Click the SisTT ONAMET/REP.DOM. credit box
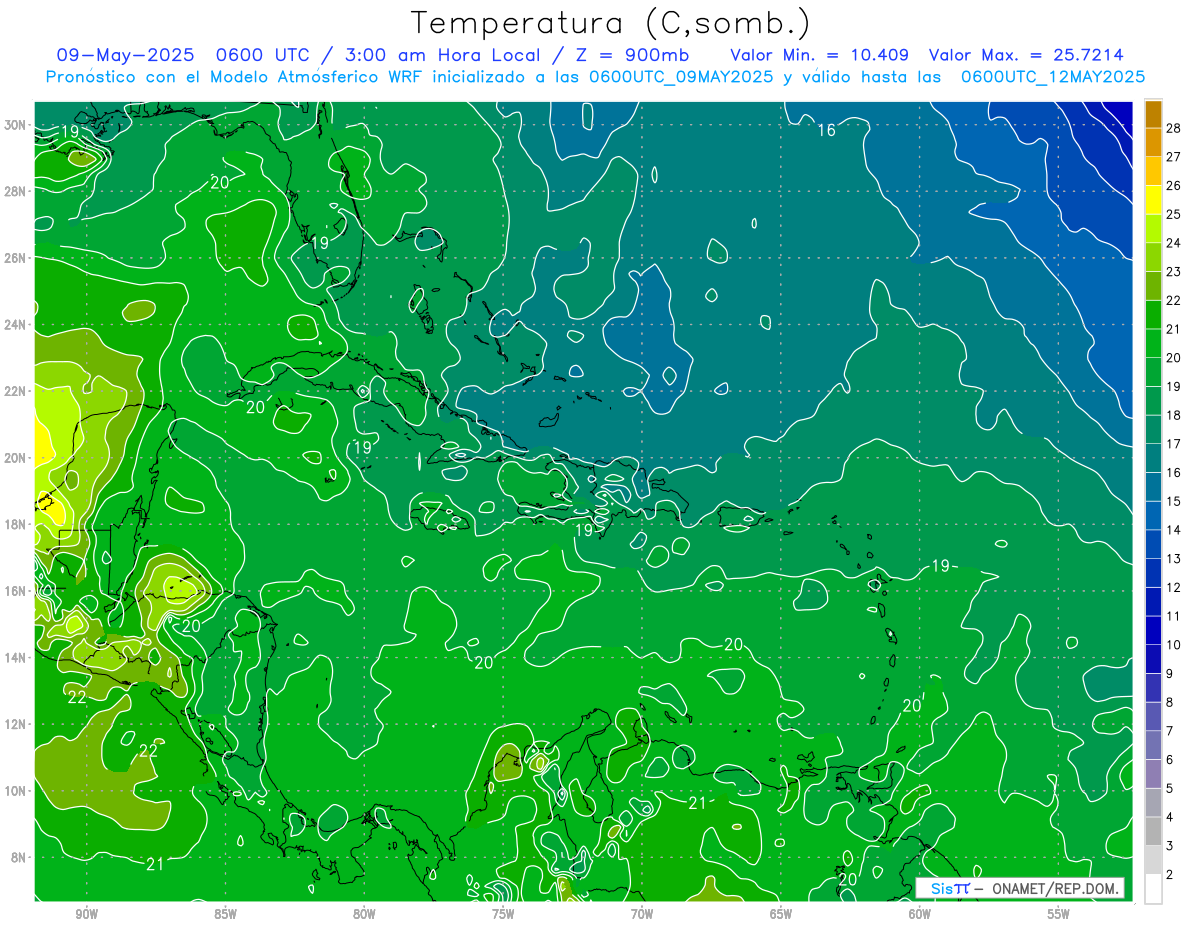The width and height of the screenshot is (1200, 927). click(x=1019, y=888)
